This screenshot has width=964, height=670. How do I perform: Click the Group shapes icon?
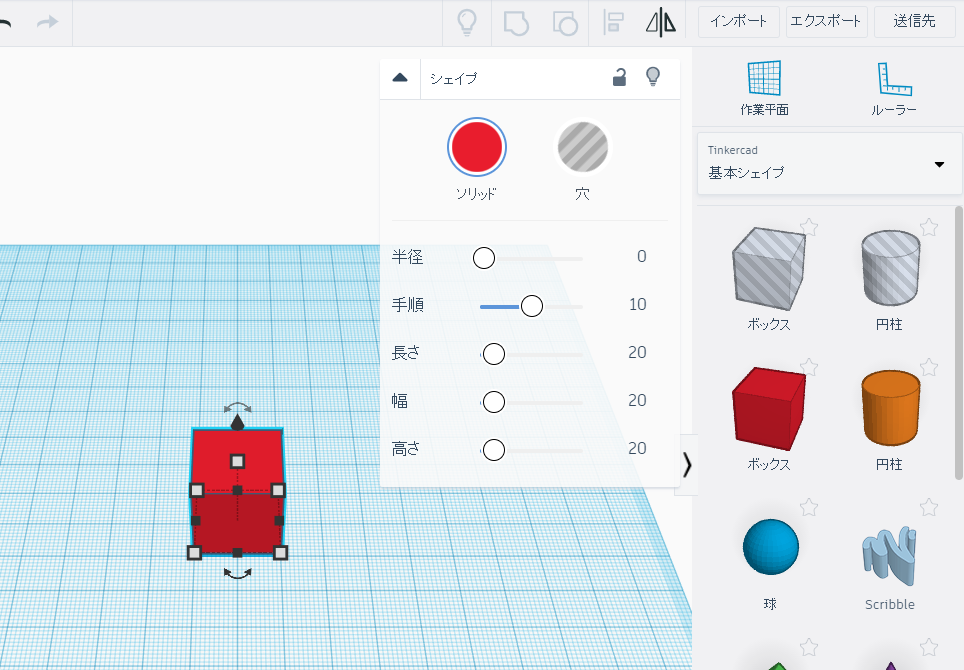(516, 23)
